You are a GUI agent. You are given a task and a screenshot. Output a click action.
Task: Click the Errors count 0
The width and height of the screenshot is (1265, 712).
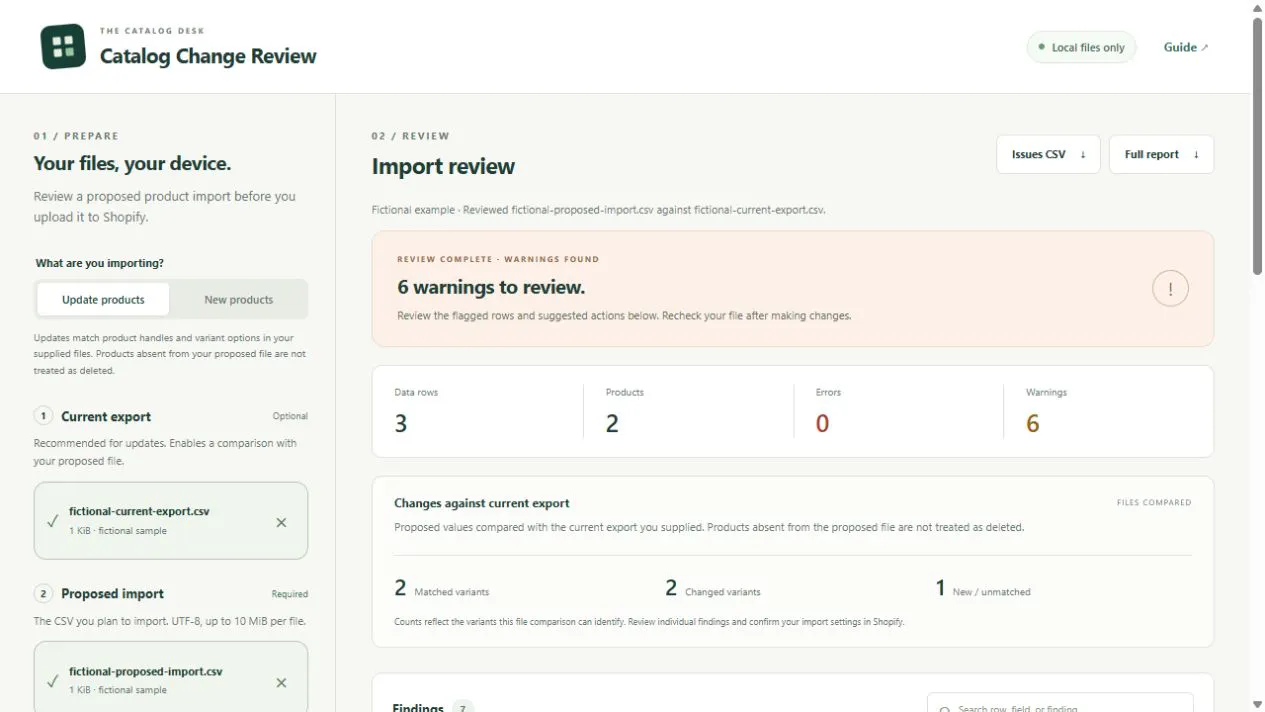pos(822,423)
